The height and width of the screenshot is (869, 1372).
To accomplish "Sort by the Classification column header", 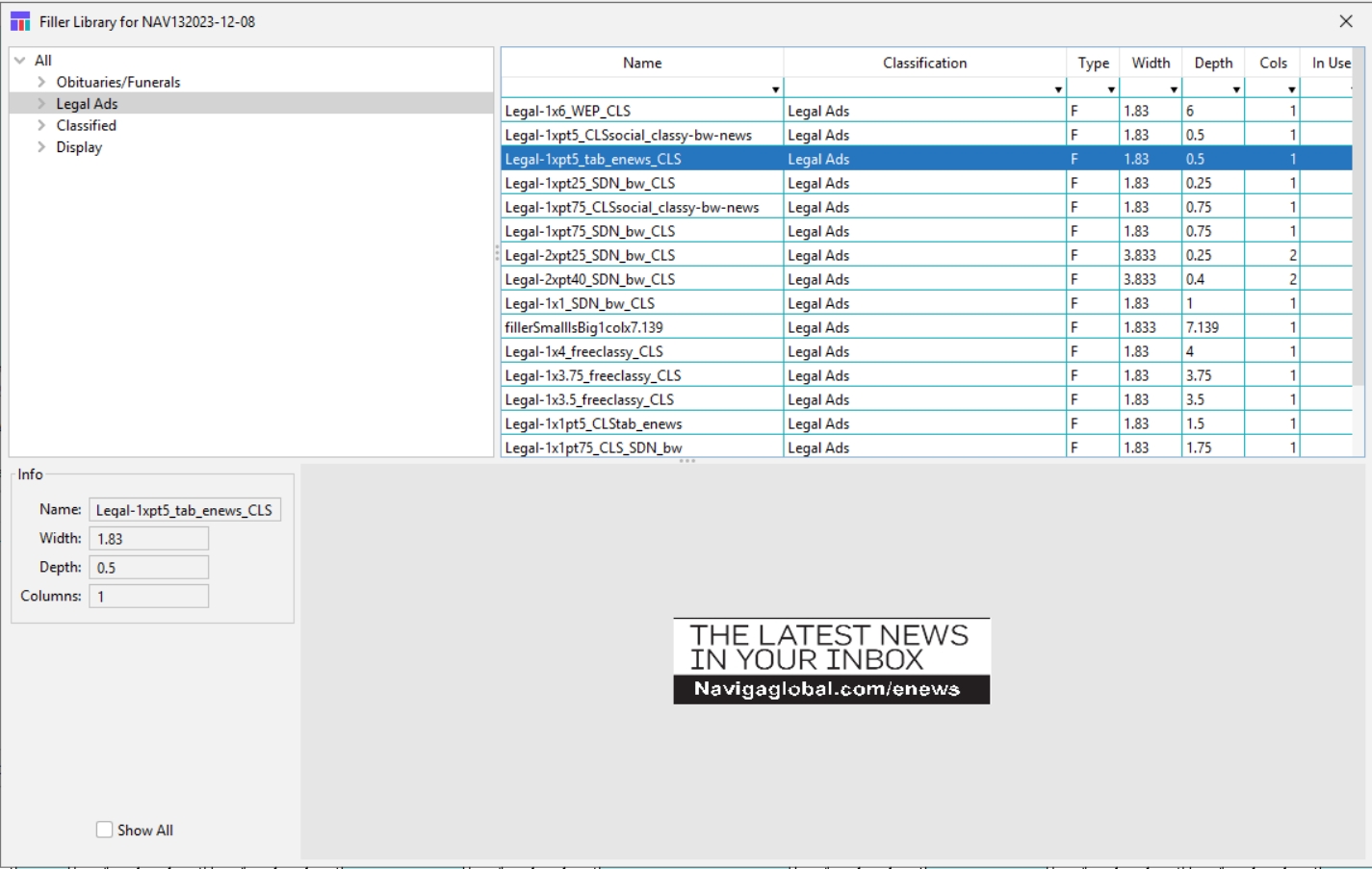I will click(924, 63).
